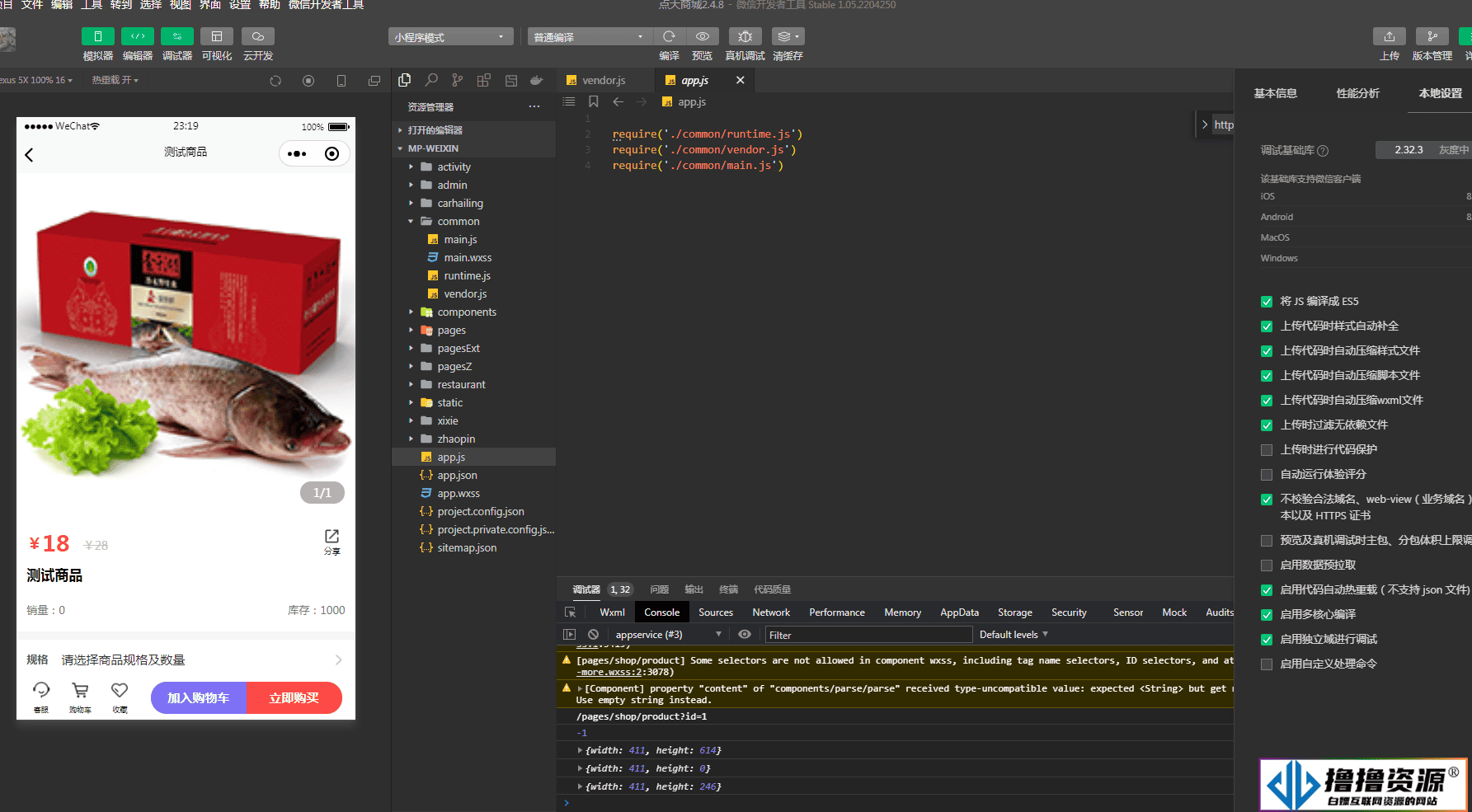Switch to the vendor.js editor tab
Screen dimensions: 1472x812
(x=604, y=80)
